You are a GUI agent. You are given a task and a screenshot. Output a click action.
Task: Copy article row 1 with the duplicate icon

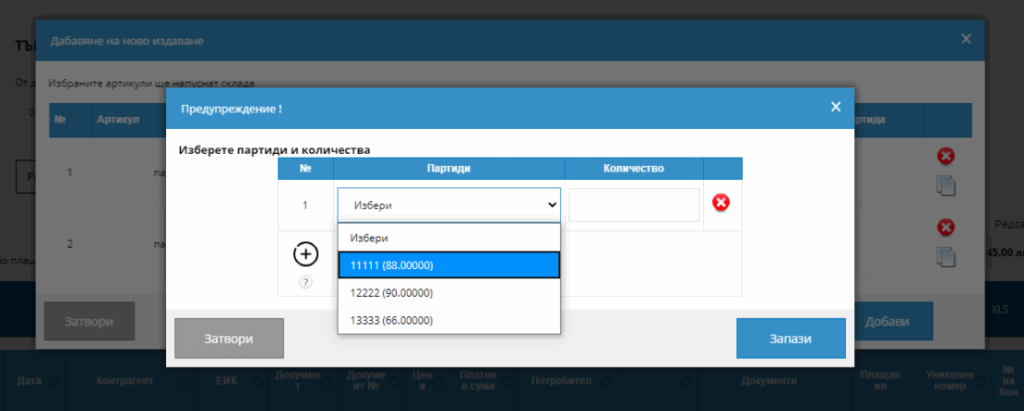click(946, 184)
